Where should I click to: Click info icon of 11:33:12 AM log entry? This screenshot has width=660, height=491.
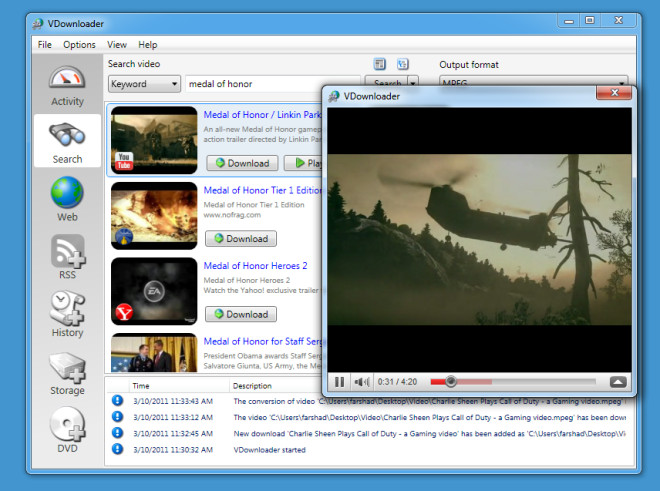117,417
